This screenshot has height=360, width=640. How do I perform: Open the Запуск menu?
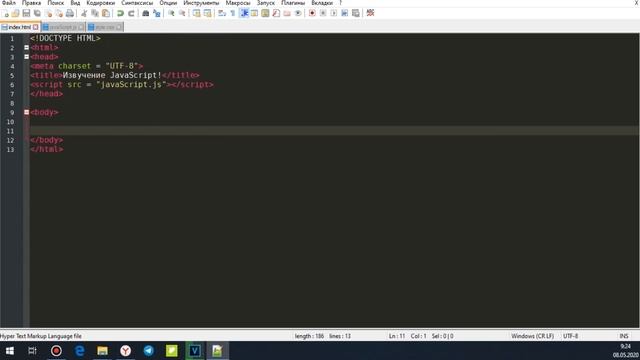[266, 3]
